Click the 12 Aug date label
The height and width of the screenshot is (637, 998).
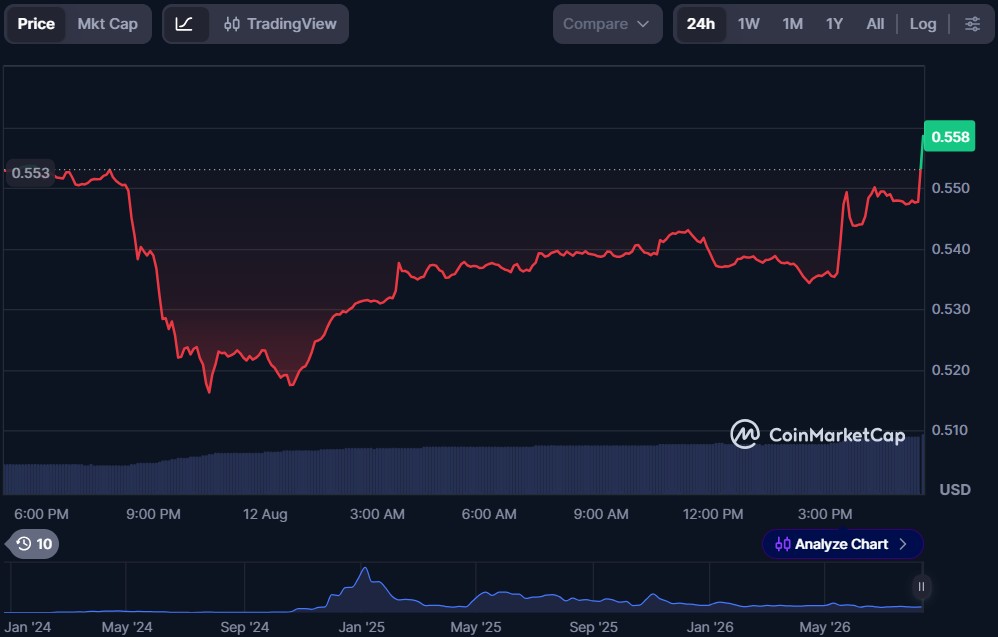pyautogui.click(x=265, y=514)
